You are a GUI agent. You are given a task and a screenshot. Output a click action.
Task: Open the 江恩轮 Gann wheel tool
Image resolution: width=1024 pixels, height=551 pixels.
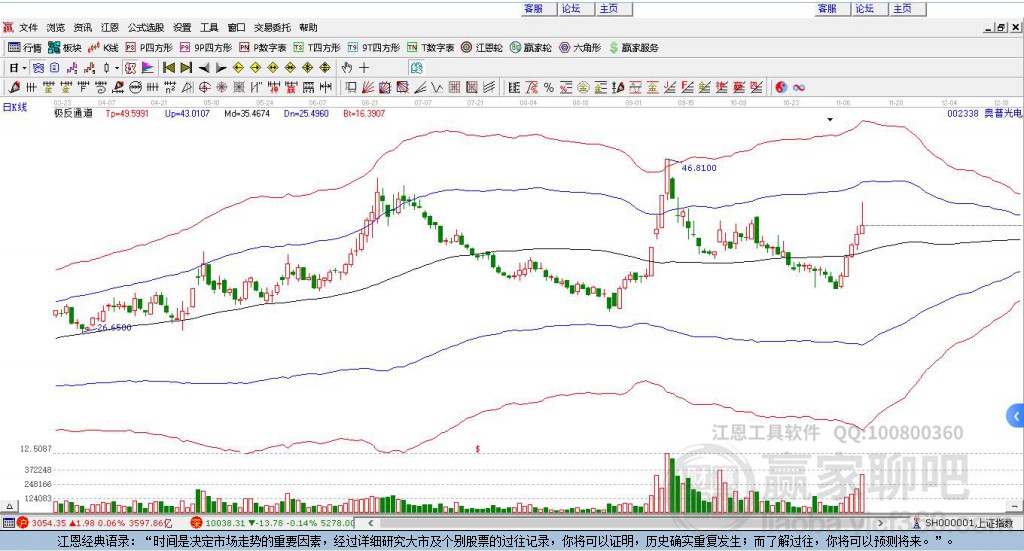tap(481, 48)
